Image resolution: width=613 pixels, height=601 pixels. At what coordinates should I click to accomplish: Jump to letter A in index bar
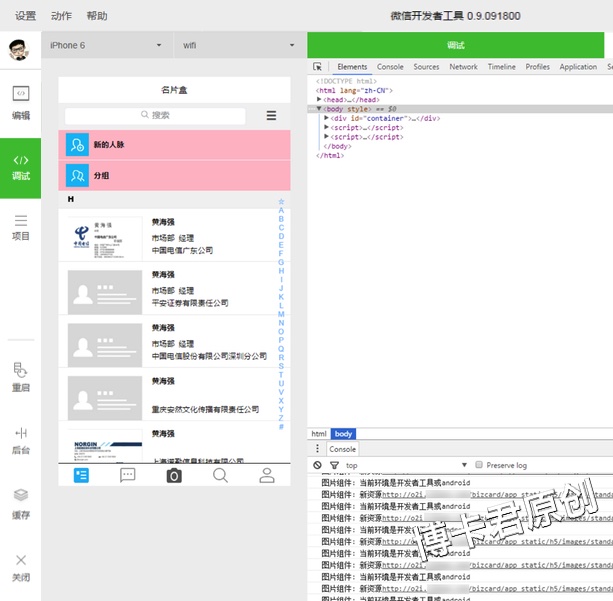click(281, 210)
